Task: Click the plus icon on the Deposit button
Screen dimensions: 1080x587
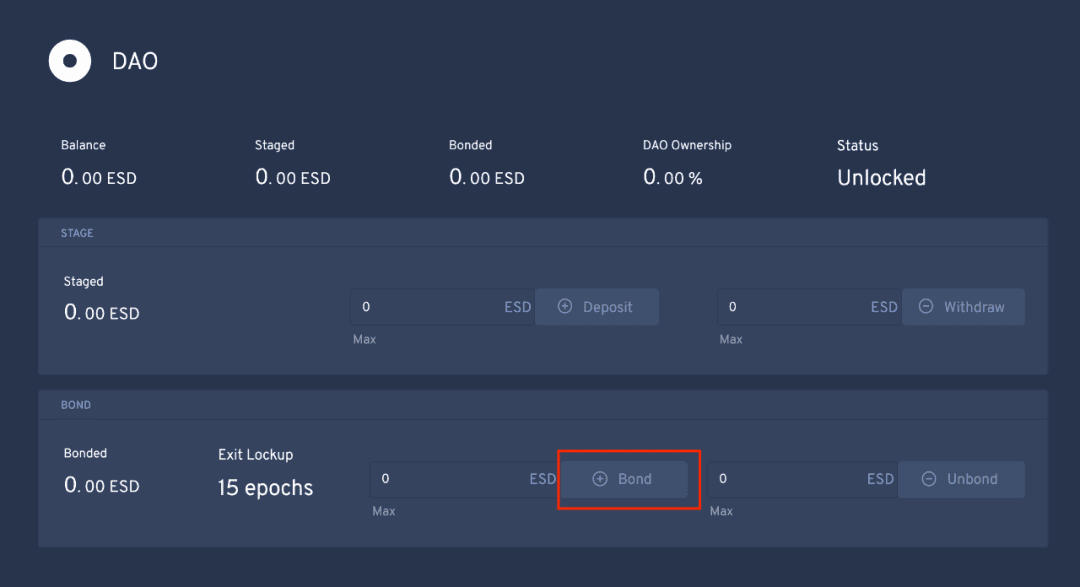Action: point(565,307)
